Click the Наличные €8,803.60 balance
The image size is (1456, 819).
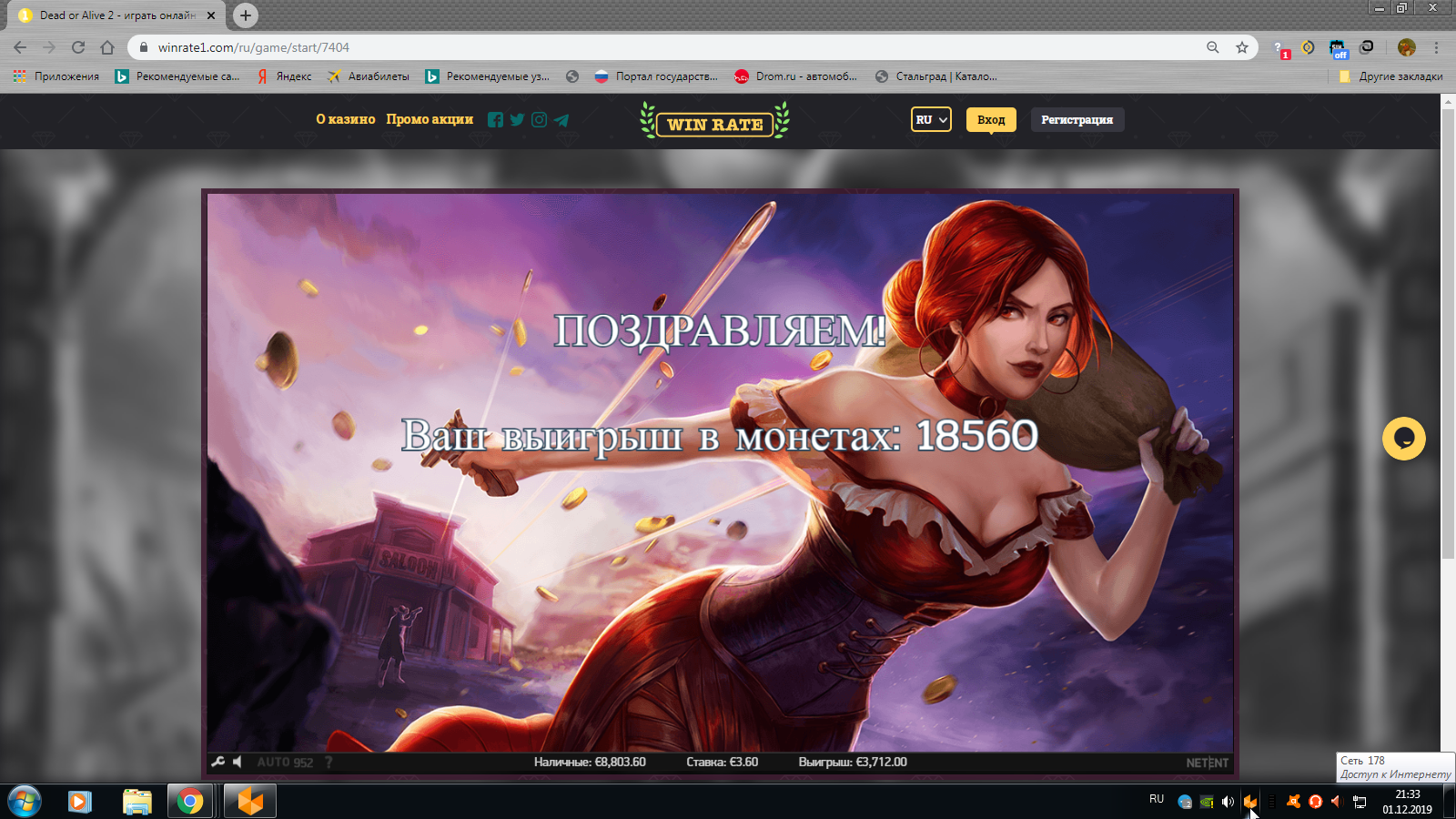[x=590, y=762]
